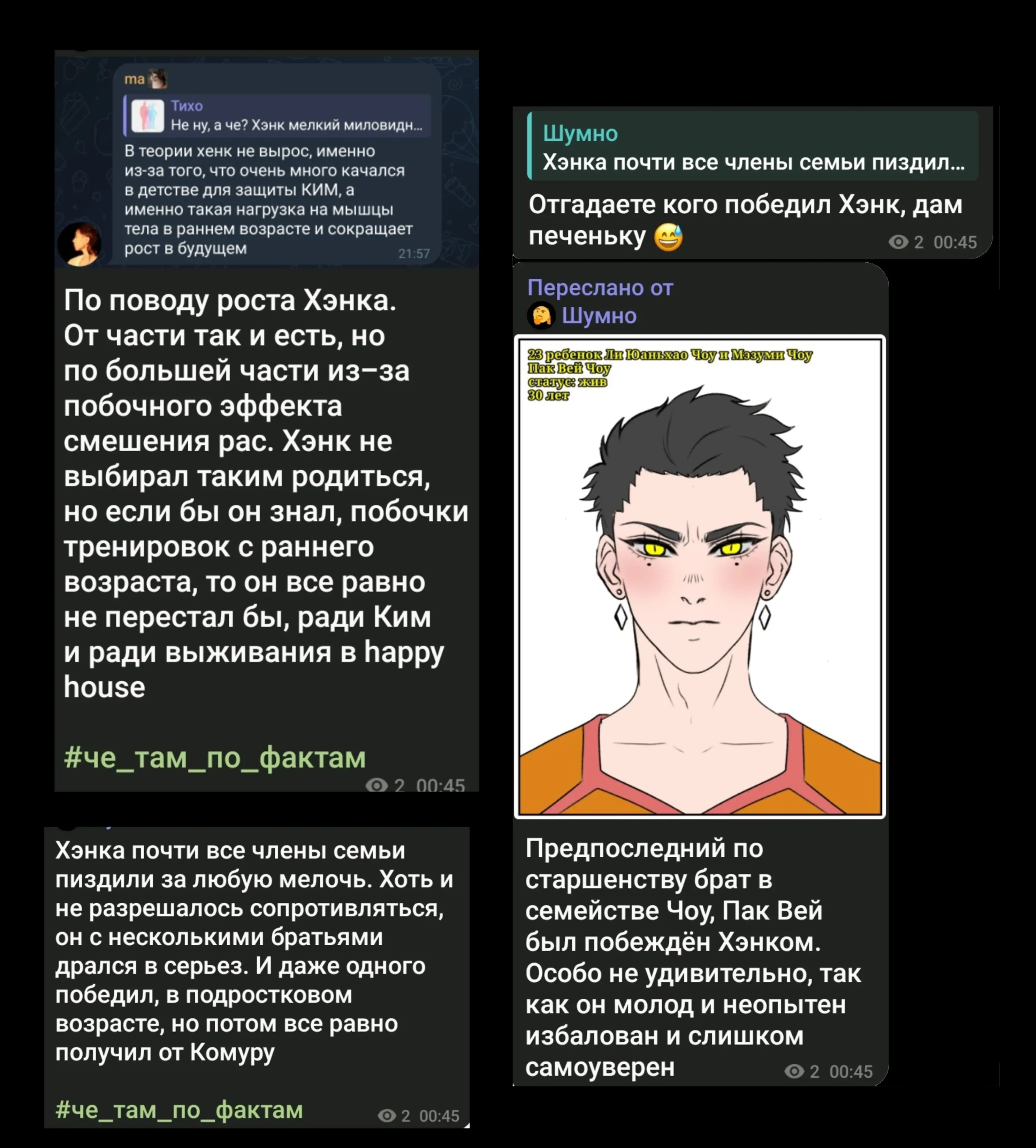Open the Пак Вей Чоу character portrait image

pyautogui.click(x=700, y=576)
